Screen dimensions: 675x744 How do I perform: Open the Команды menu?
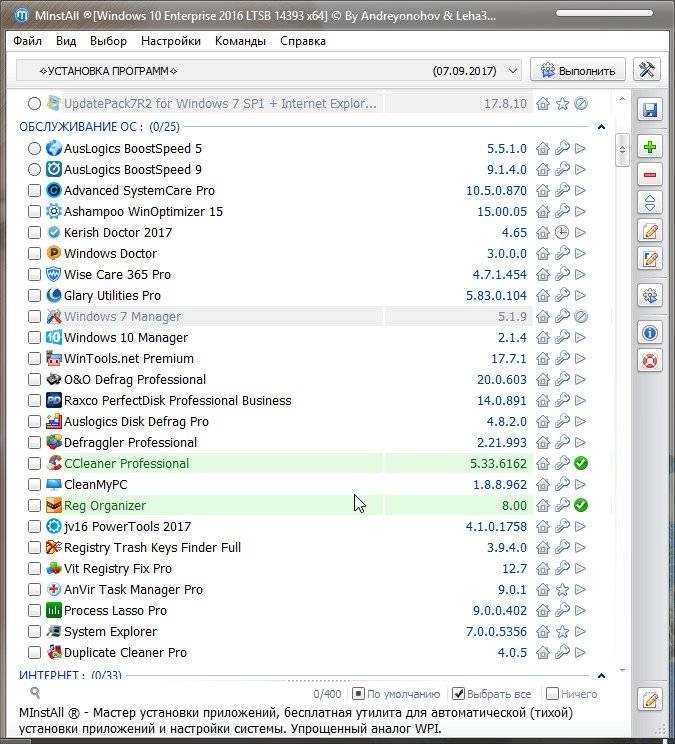[x=240, y=41]
